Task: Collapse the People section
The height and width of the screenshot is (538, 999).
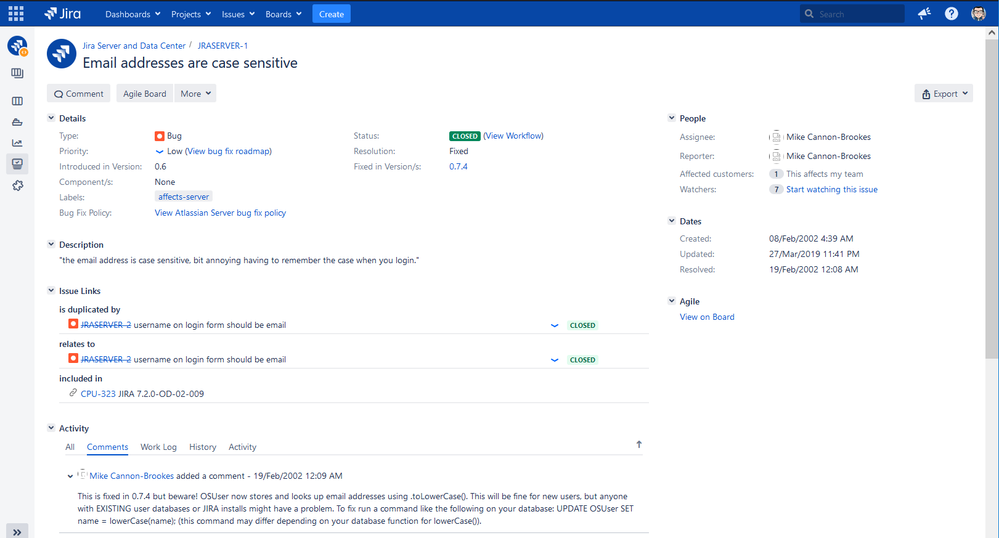Action: pyautogui.click(x=672, y=118)
